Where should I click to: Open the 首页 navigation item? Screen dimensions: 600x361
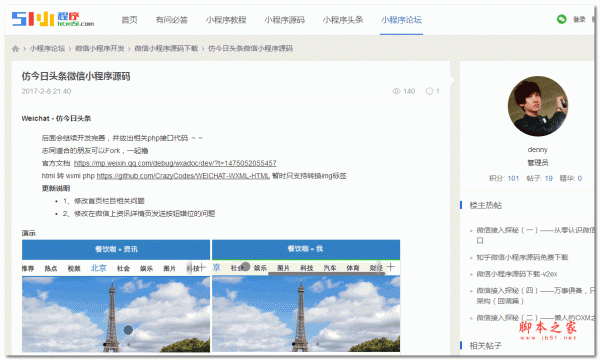click(129, 20)
